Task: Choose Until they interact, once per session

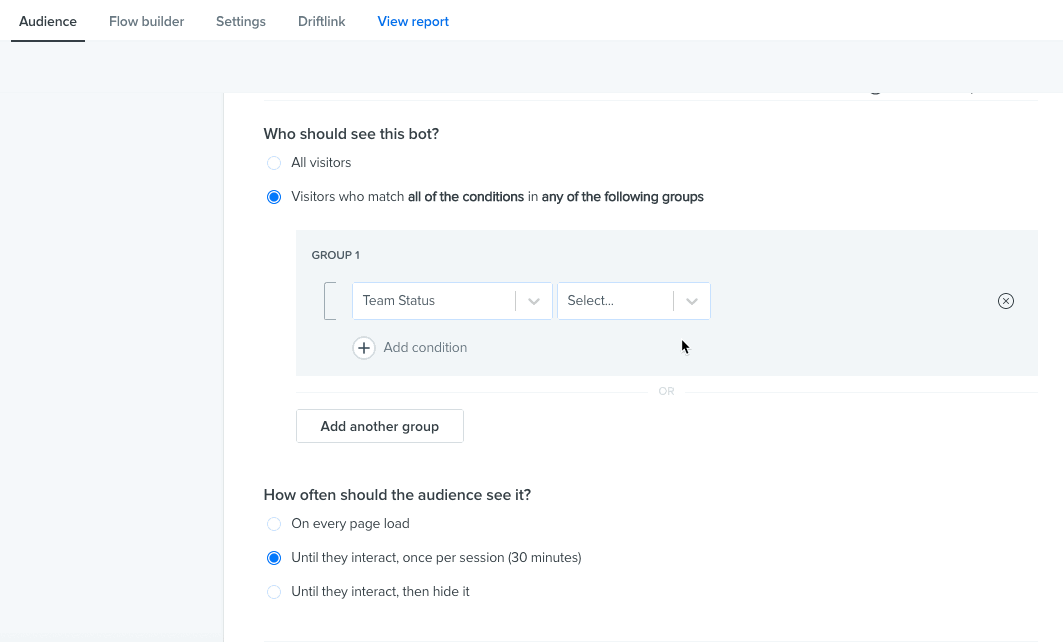Action: click(274, 558)
